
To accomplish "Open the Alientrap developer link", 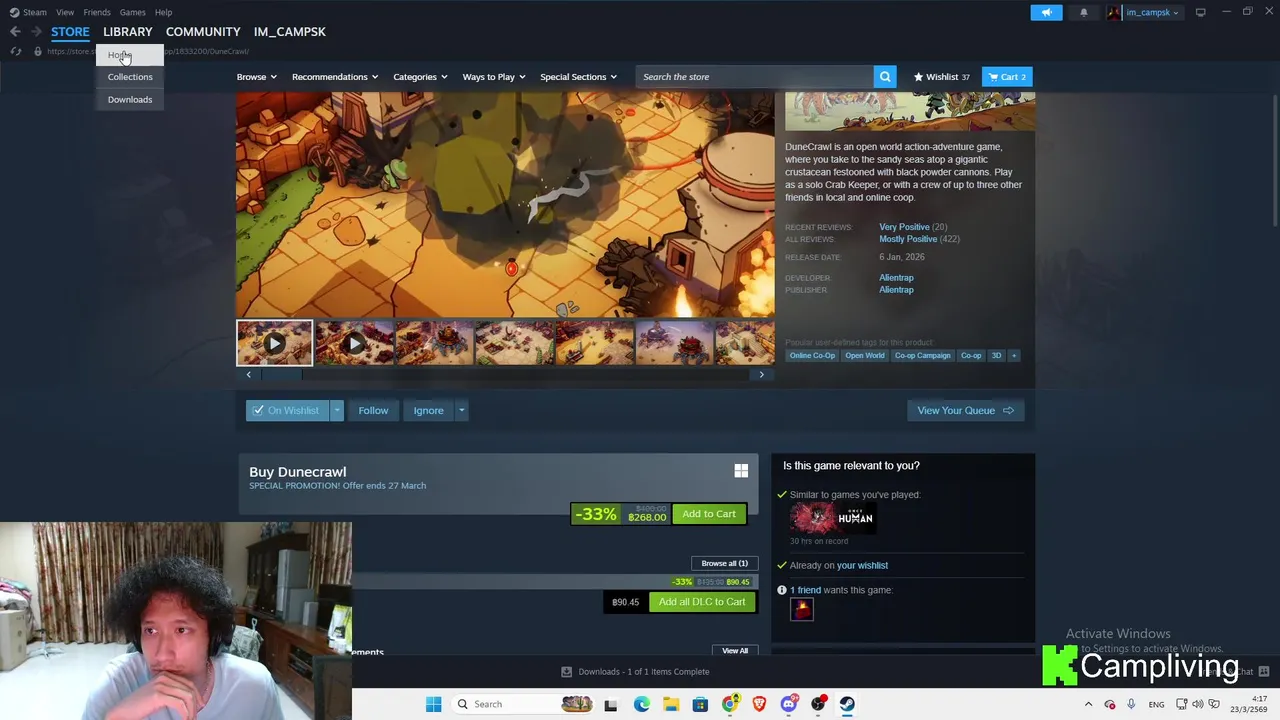I will tap(896, 278).
